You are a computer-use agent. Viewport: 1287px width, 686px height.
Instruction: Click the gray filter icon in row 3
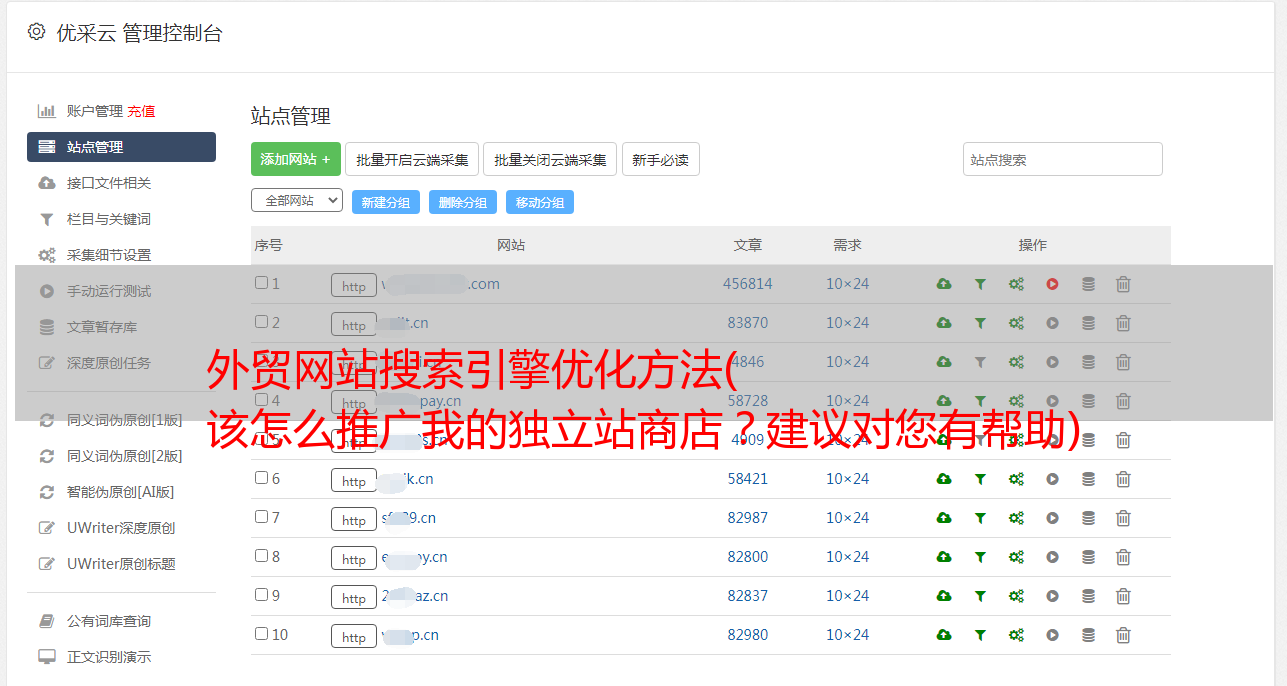pos(980,362)
